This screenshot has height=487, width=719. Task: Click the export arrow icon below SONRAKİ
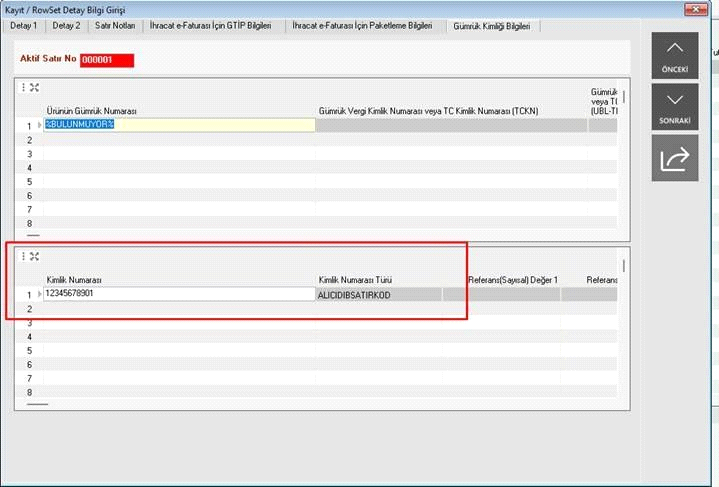click(x=675, y=158)
